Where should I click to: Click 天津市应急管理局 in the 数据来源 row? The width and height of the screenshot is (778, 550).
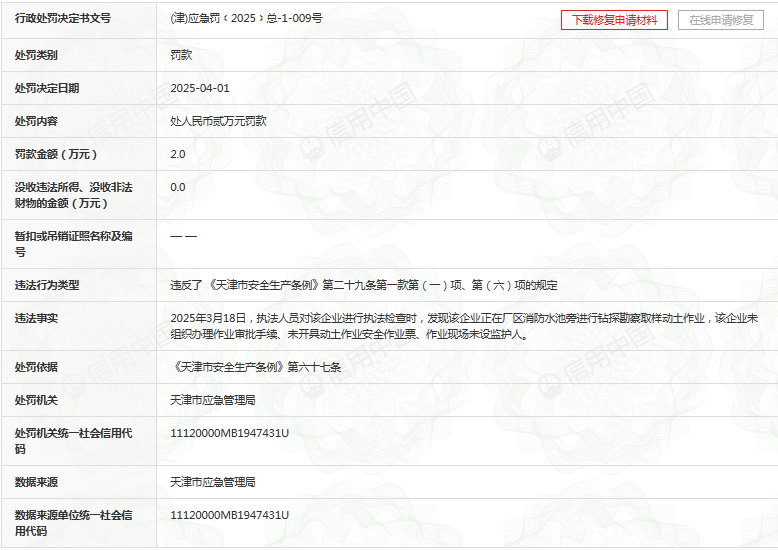pyautogui.click(x=213, y=482)
